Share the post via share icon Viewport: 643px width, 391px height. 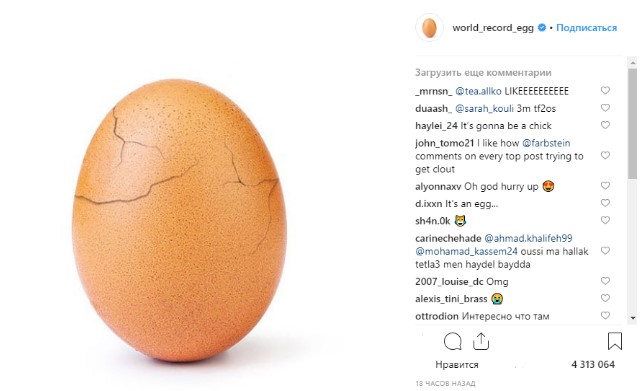(481, 341)
